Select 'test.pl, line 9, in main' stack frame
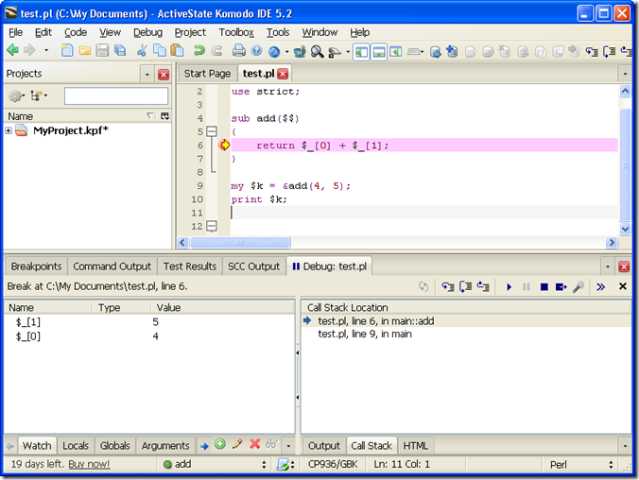 point(365,334)
